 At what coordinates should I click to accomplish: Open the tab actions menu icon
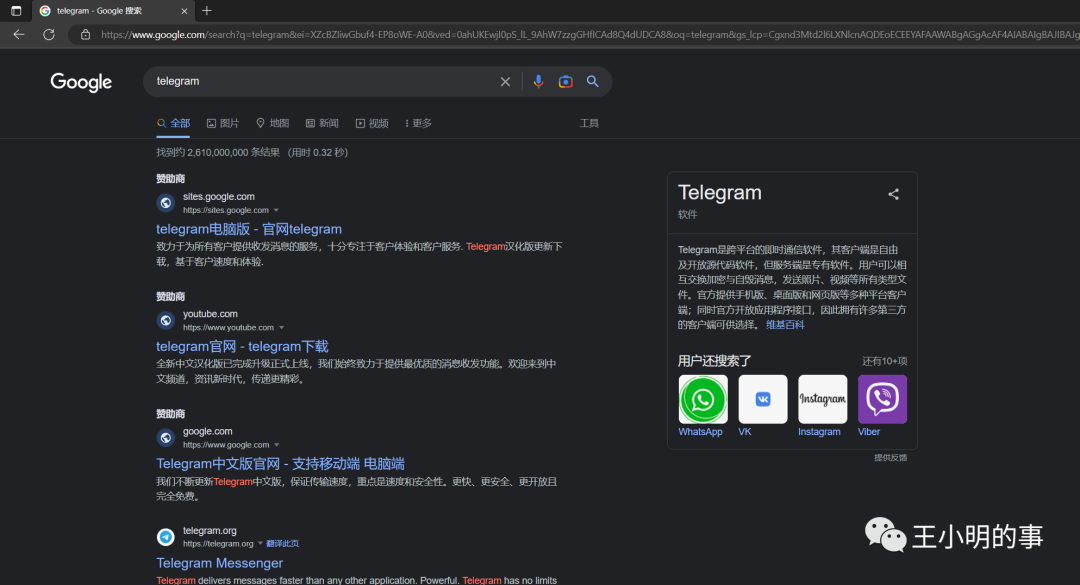[x=16, y=11]
